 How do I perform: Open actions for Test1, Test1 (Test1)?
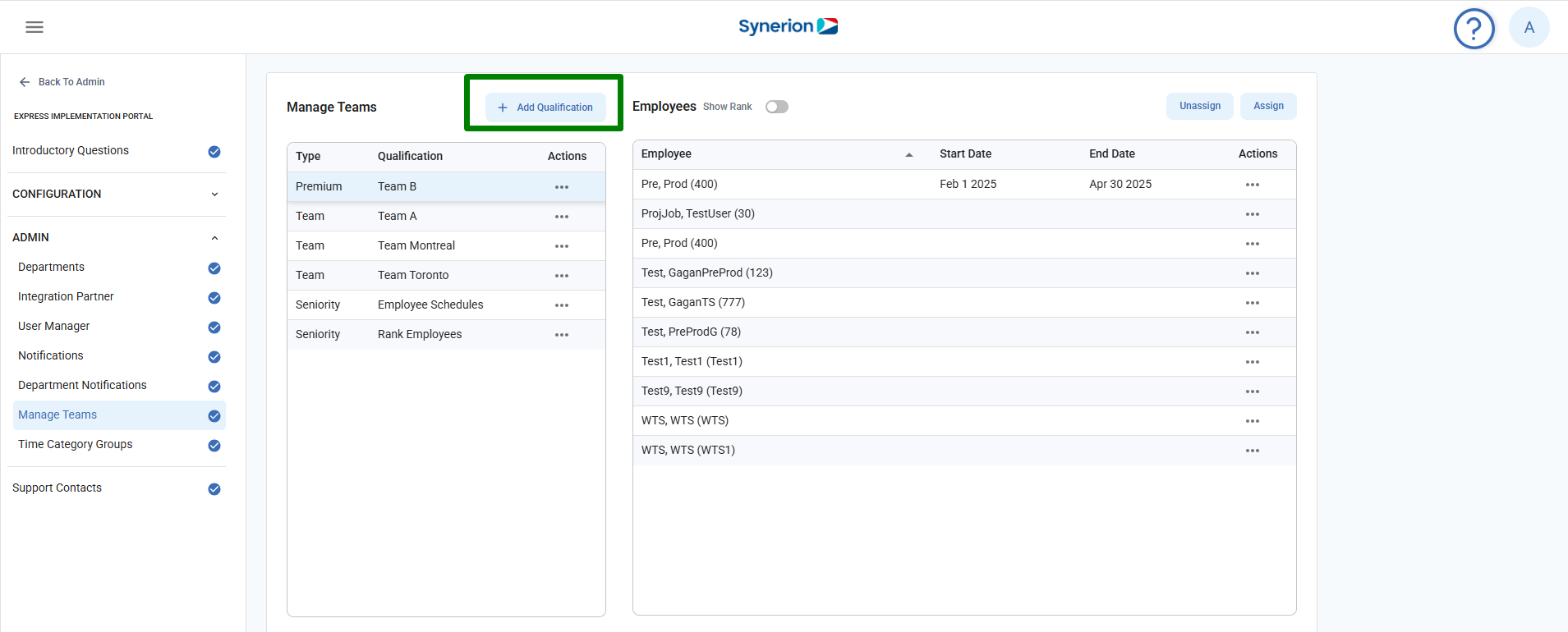pos(1253,362)
